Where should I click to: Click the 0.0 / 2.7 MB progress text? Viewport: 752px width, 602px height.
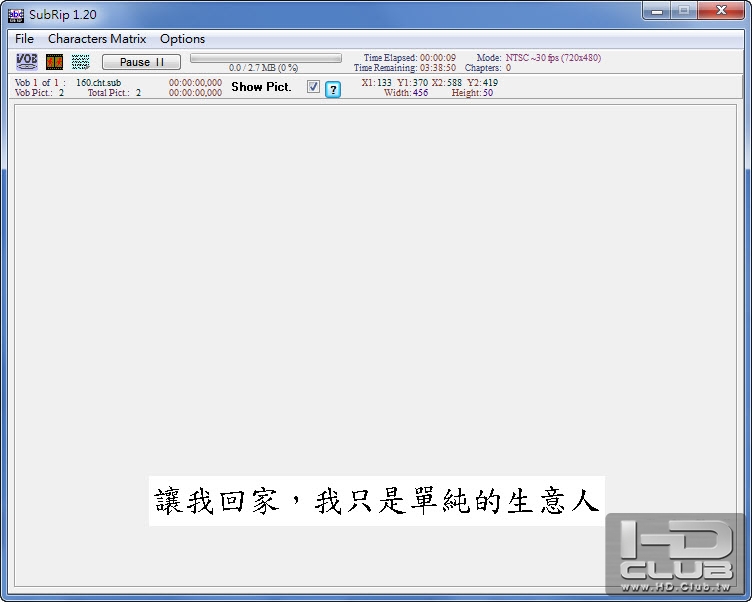263,68
